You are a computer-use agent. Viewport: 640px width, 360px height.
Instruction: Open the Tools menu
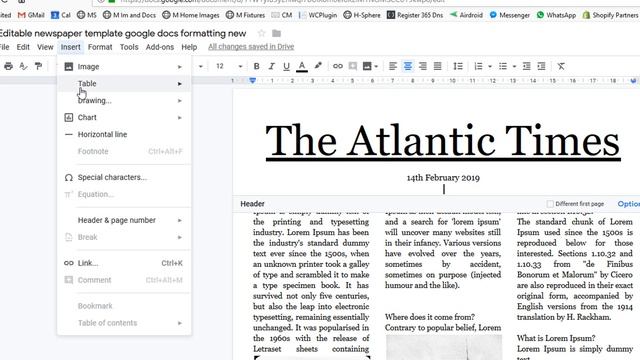[x=129, y=47]
